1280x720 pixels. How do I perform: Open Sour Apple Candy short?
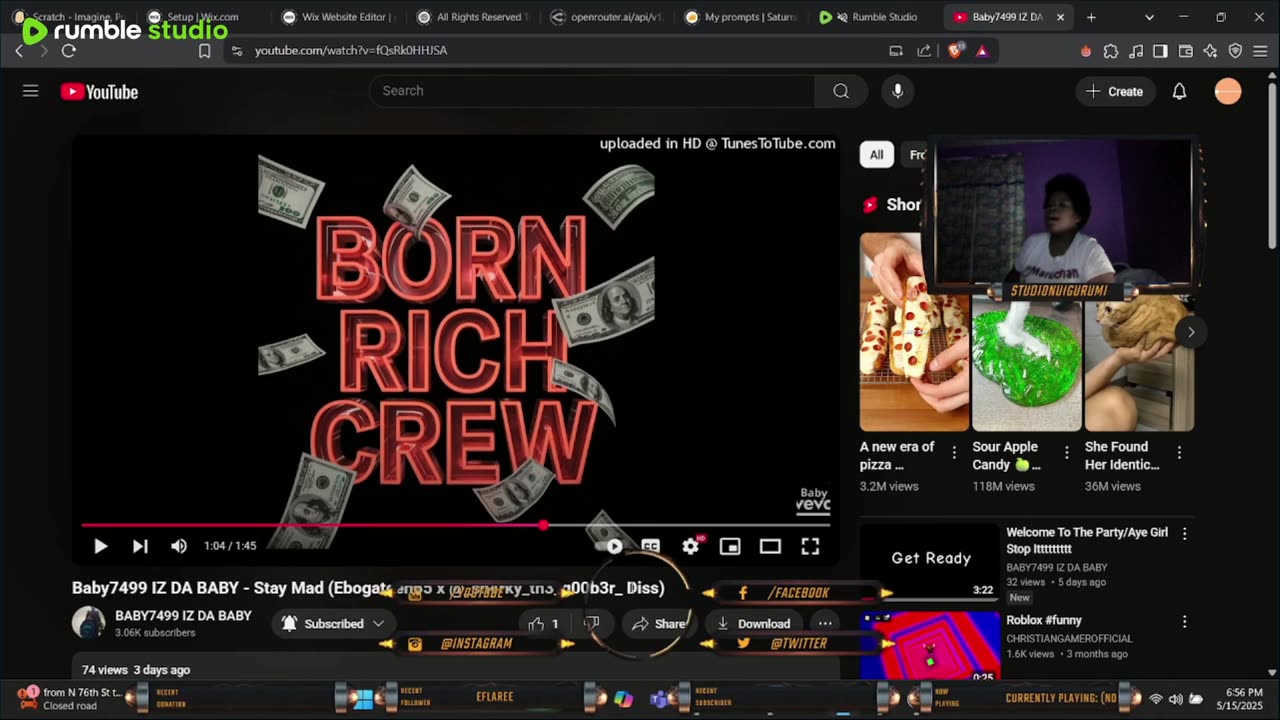[1027, 362]
